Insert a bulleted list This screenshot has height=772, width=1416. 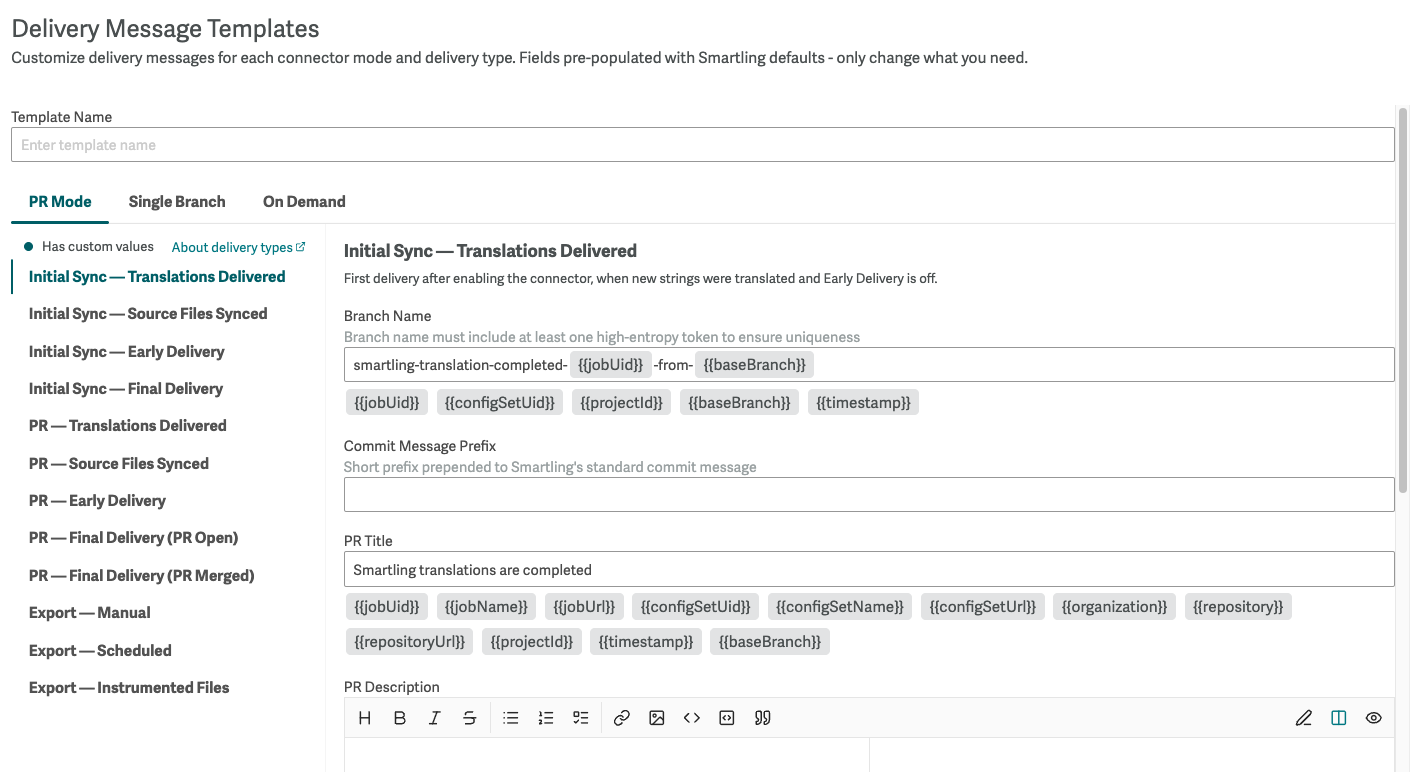(x=511, y=718)
